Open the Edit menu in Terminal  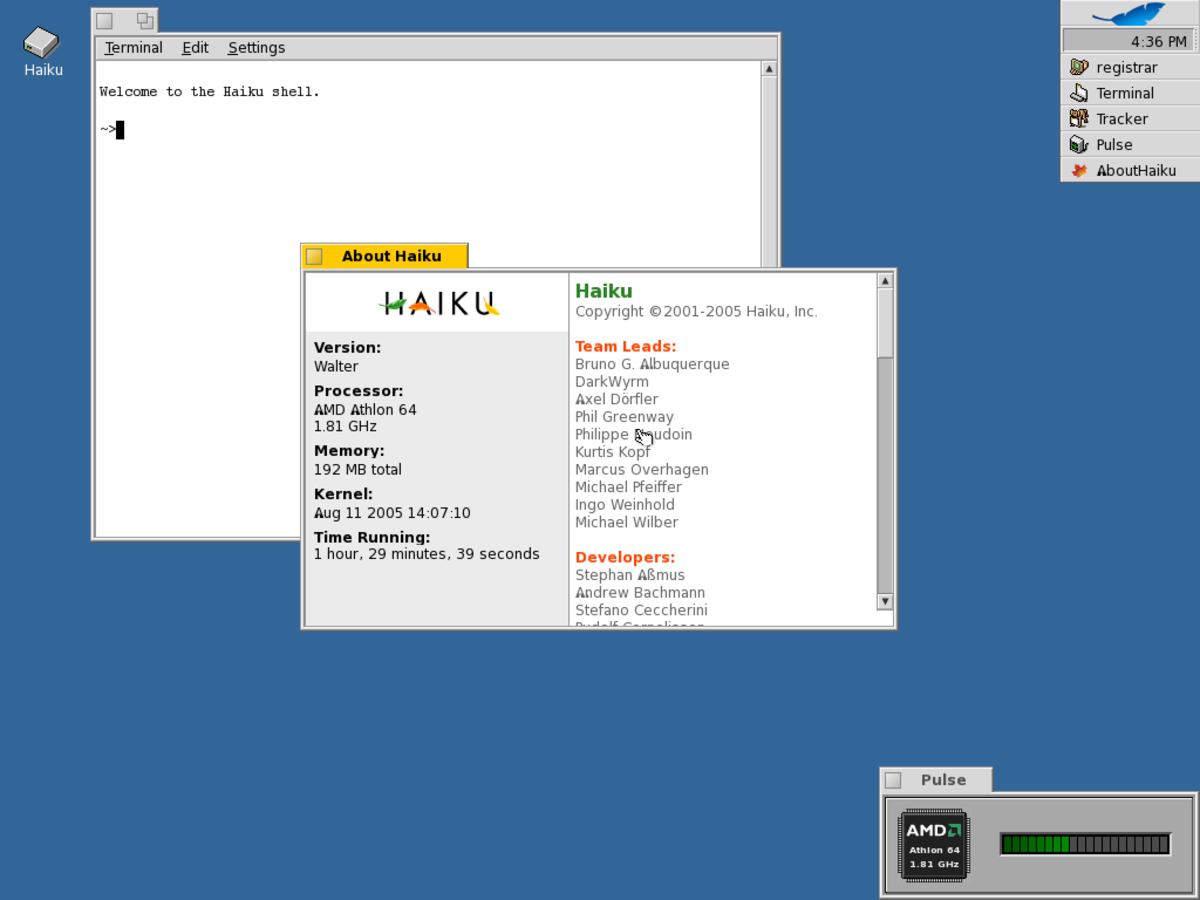pyautogui.click(x=195, y=48)
